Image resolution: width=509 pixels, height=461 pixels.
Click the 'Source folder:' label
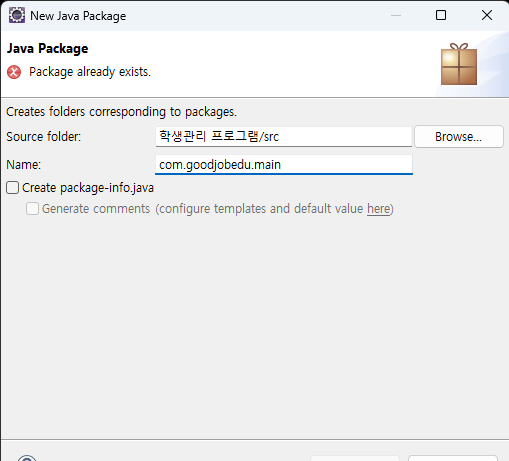coord(44,137)
